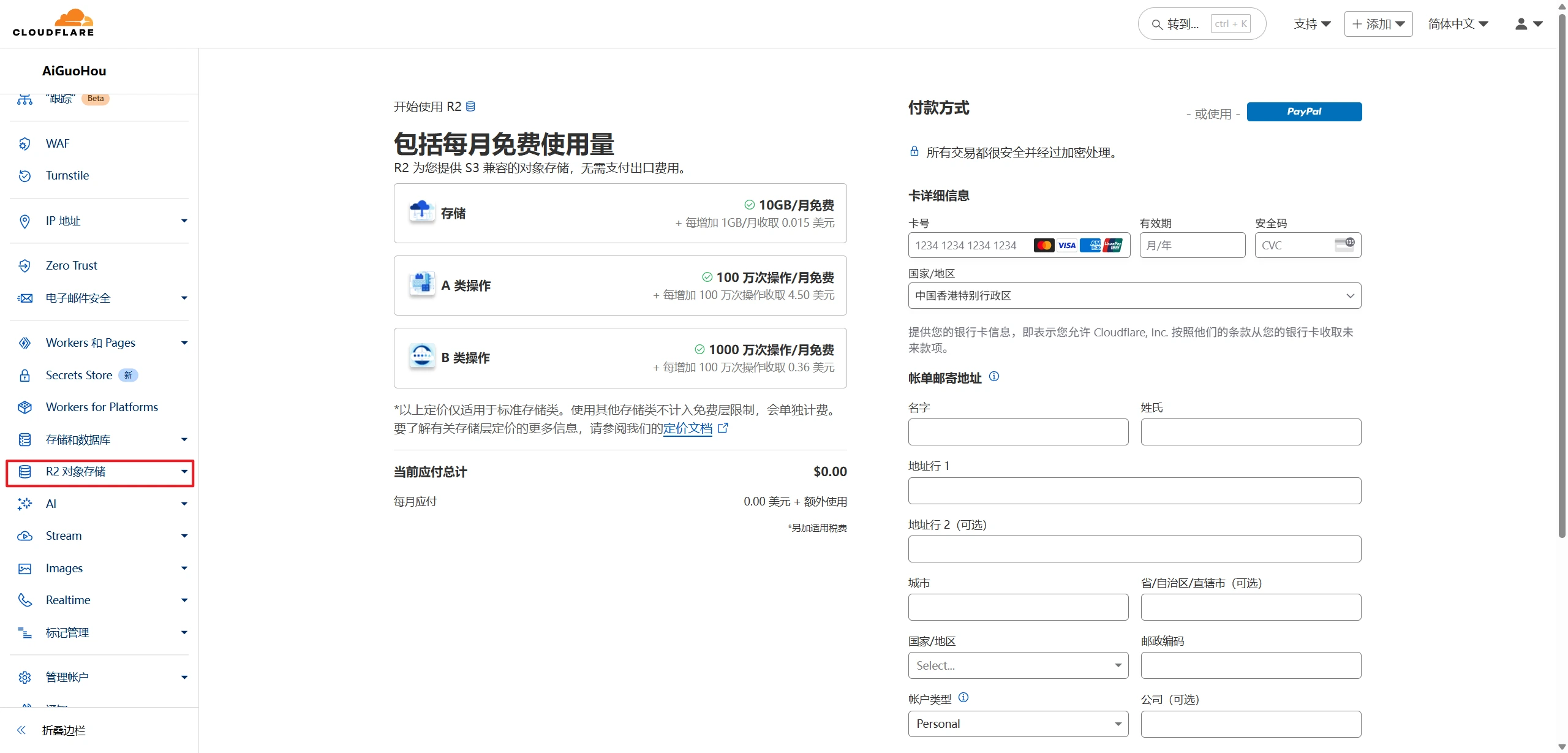Collapse sidebar with 折叠边栏
The image size is (1568, 753).
click(x=64, y=730)
